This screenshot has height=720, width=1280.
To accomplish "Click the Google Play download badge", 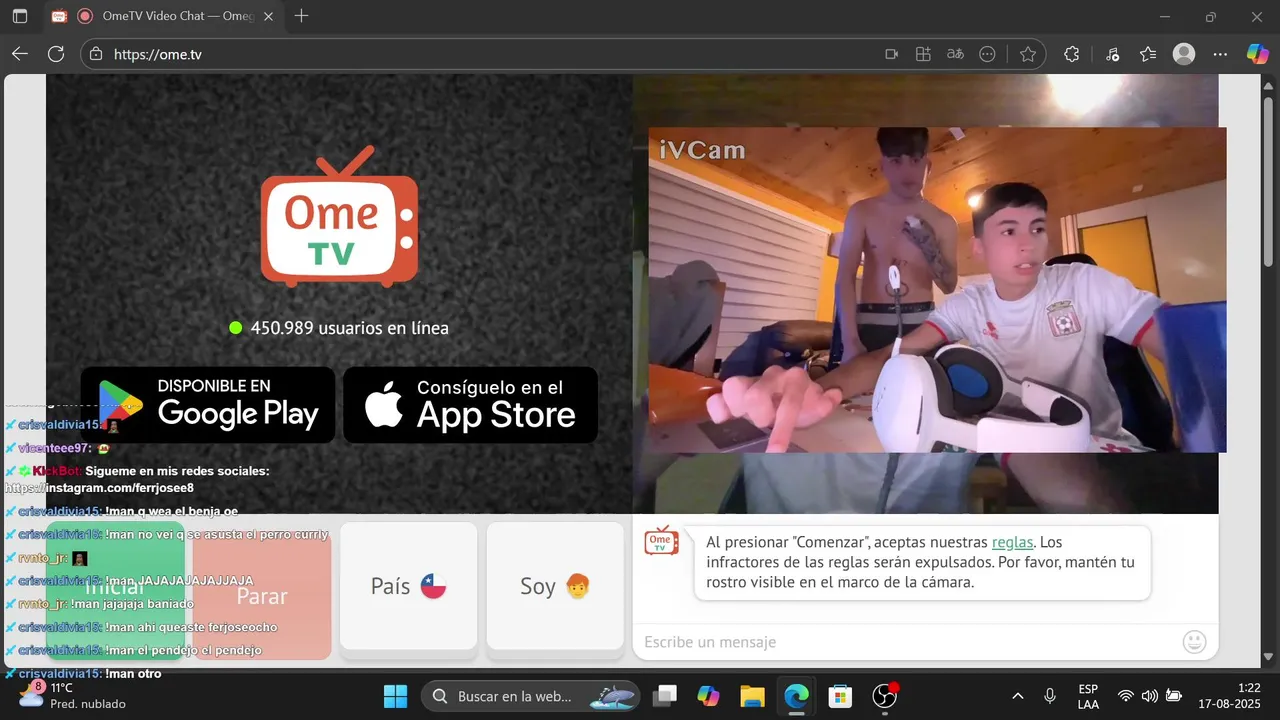I will coord(208,405).
